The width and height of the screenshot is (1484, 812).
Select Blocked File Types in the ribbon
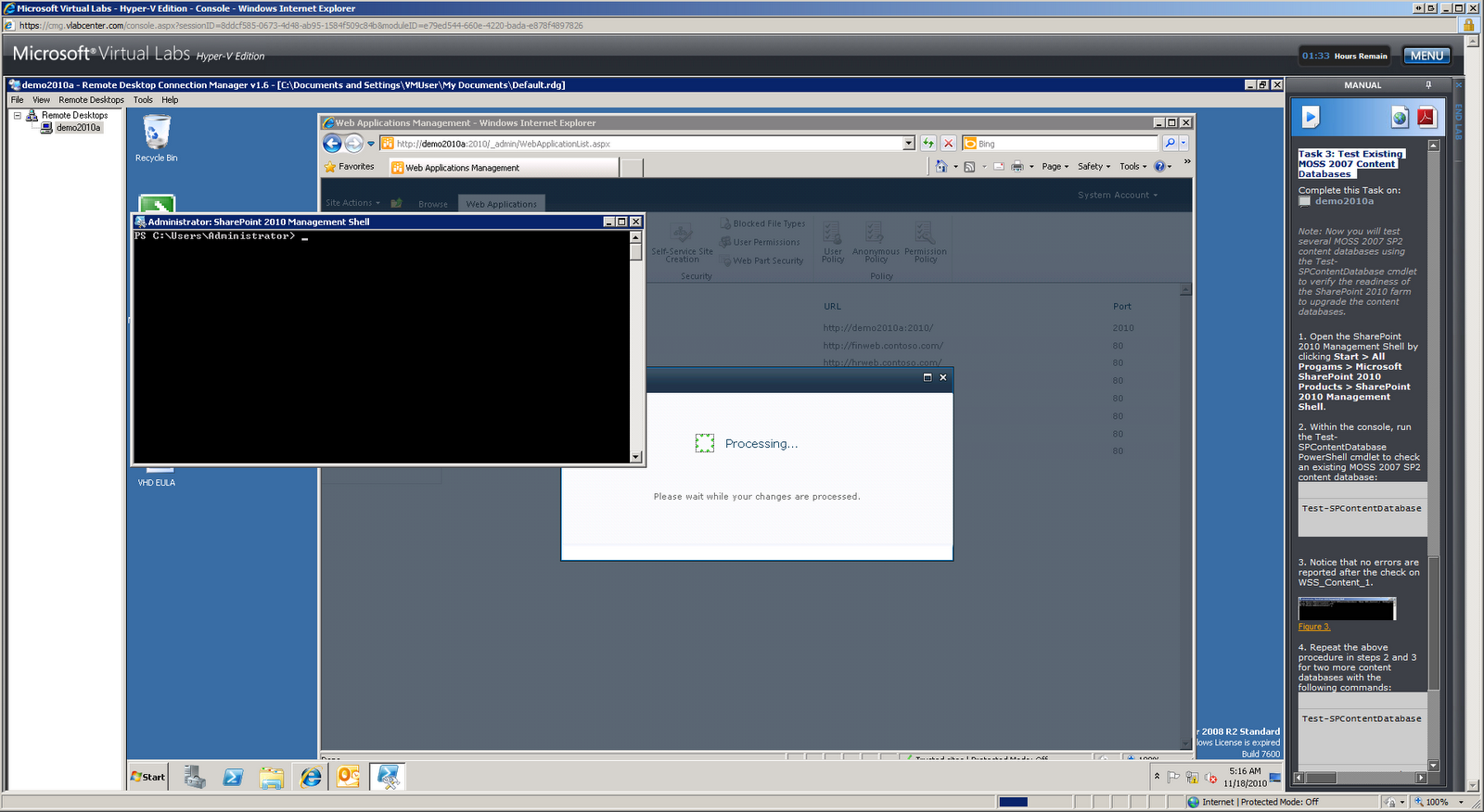(x=762, y=223)
